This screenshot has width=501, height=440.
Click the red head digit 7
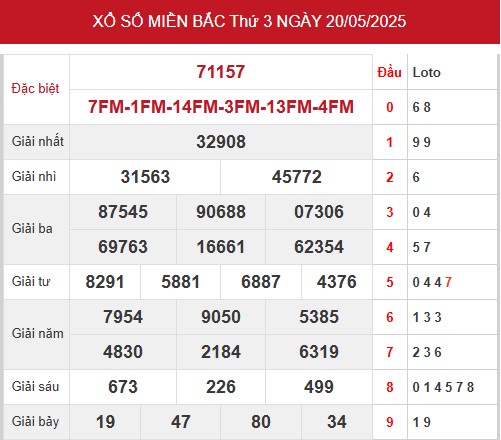tap(390, 352)
